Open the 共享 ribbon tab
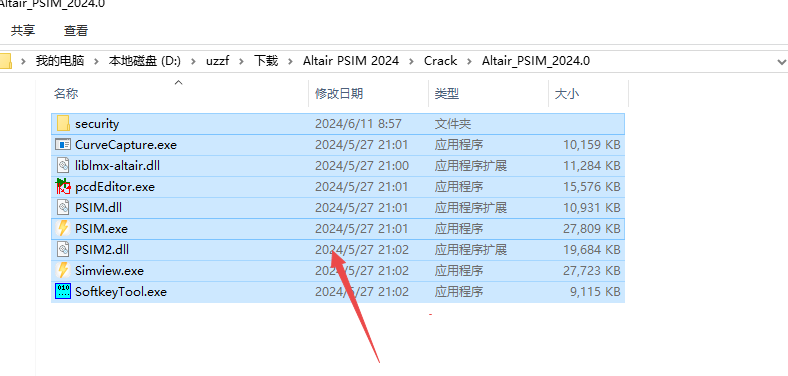 [23, 31]
